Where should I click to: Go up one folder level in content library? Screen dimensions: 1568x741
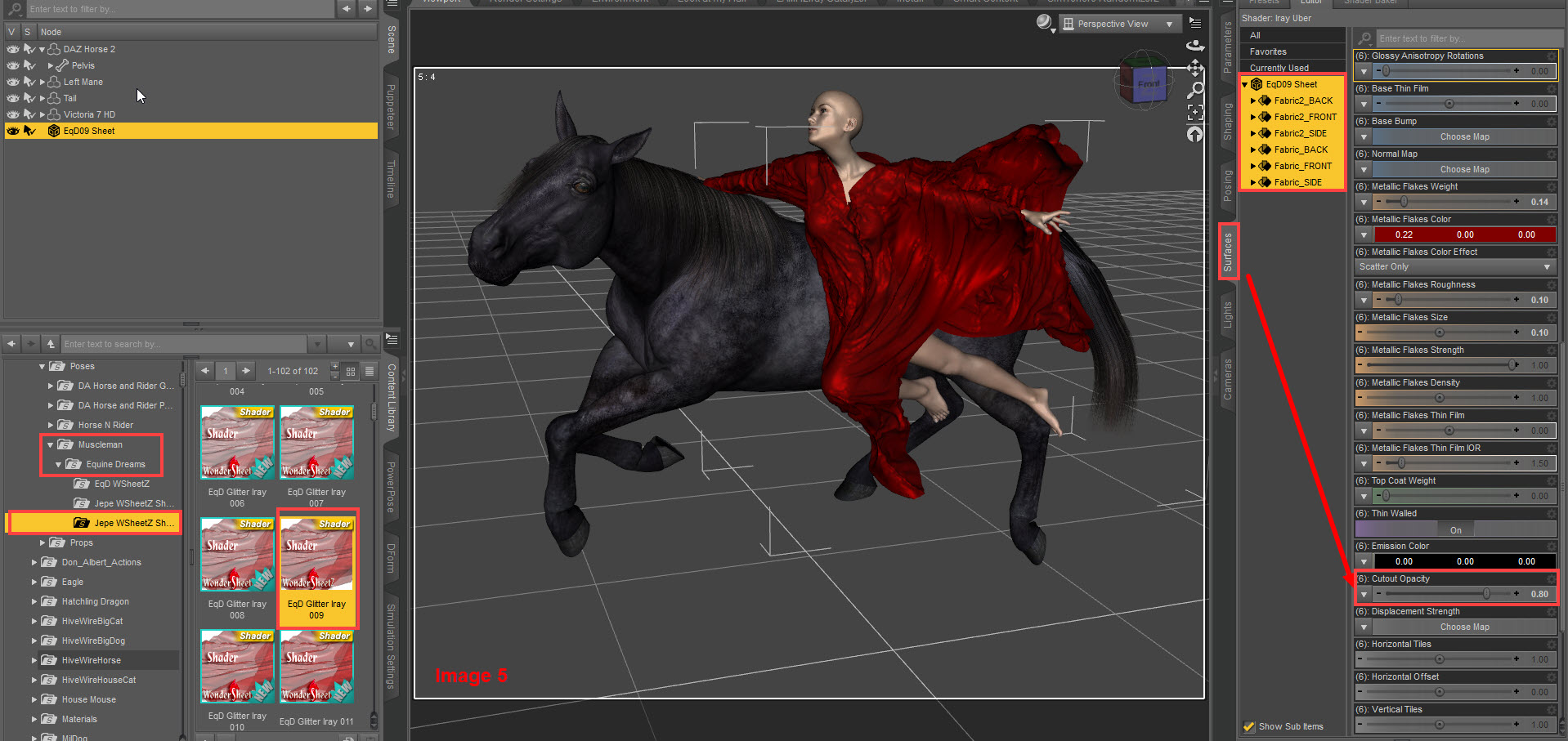tap(51, 344)
